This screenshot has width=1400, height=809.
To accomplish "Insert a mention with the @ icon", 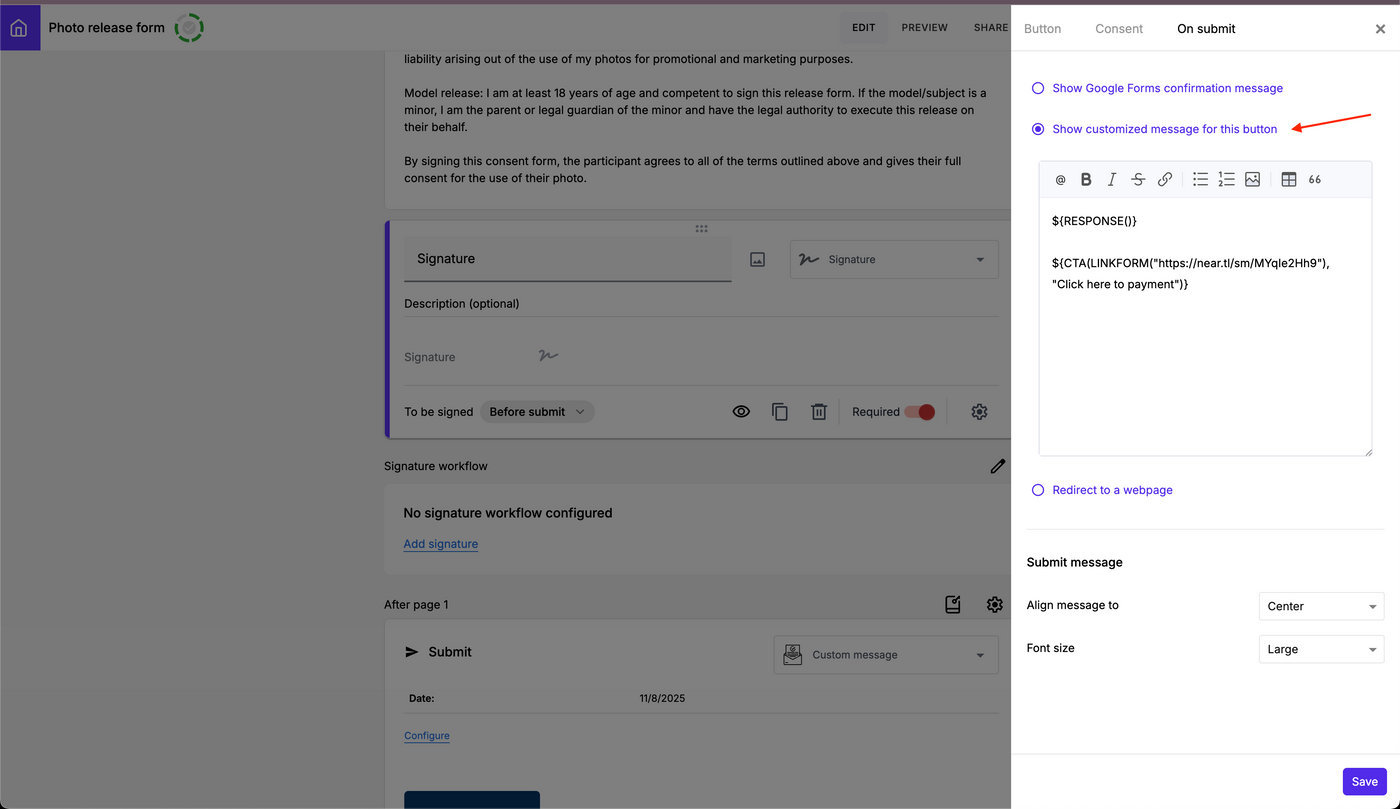I will pyautogui.click(x=1060, y=179).
